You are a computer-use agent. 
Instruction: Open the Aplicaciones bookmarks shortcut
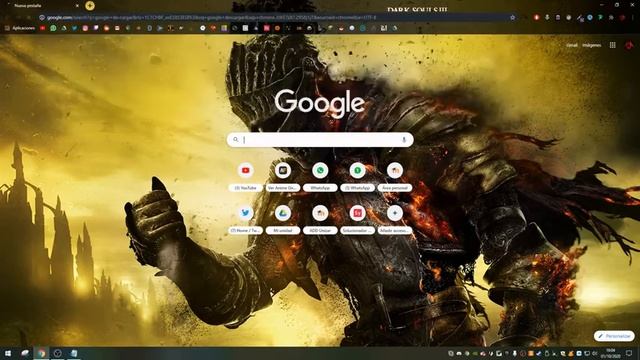click(20, 28)
